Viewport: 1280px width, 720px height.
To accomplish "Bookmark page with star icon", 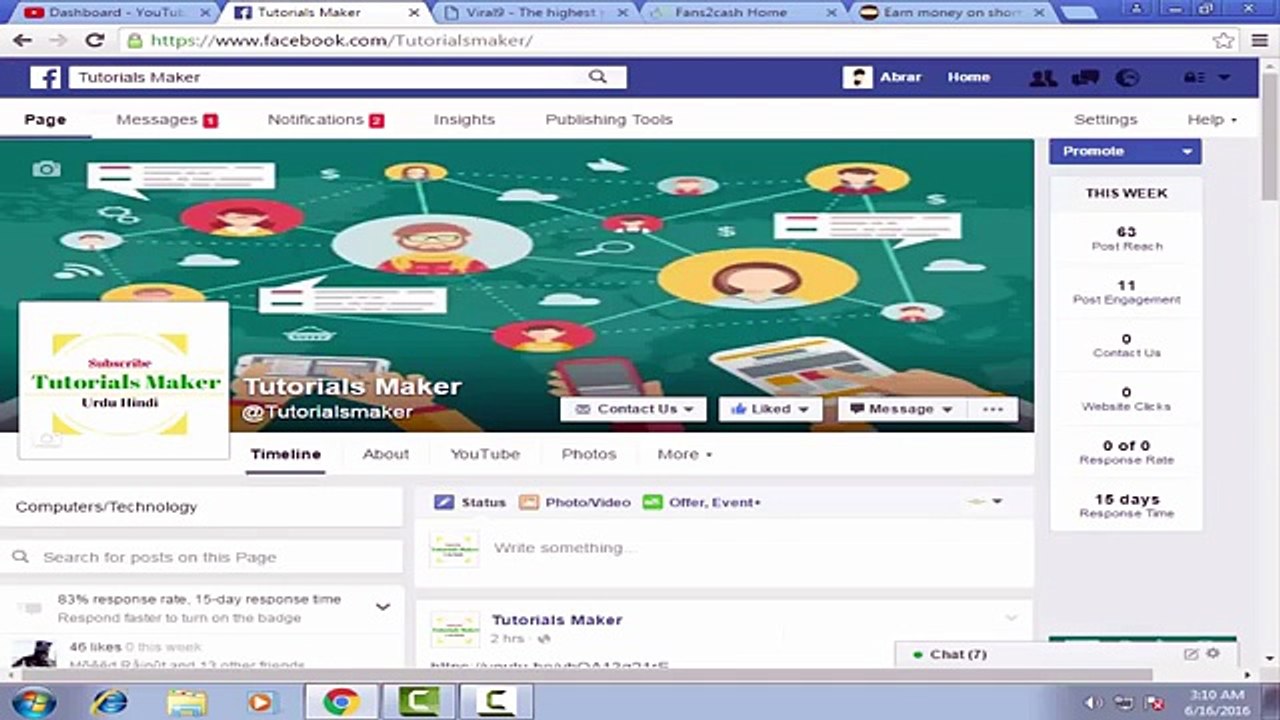I will (x=1223, y=41).
